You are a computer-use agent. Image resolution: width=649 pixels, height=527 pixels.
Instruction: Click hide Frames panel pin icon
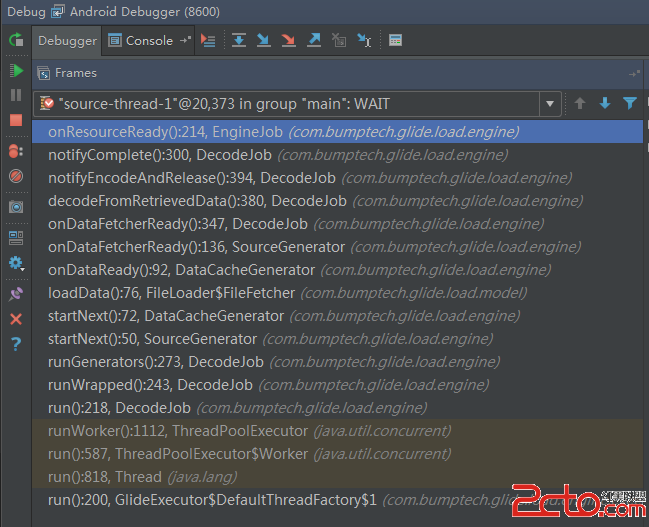click(x=634, y=74)
